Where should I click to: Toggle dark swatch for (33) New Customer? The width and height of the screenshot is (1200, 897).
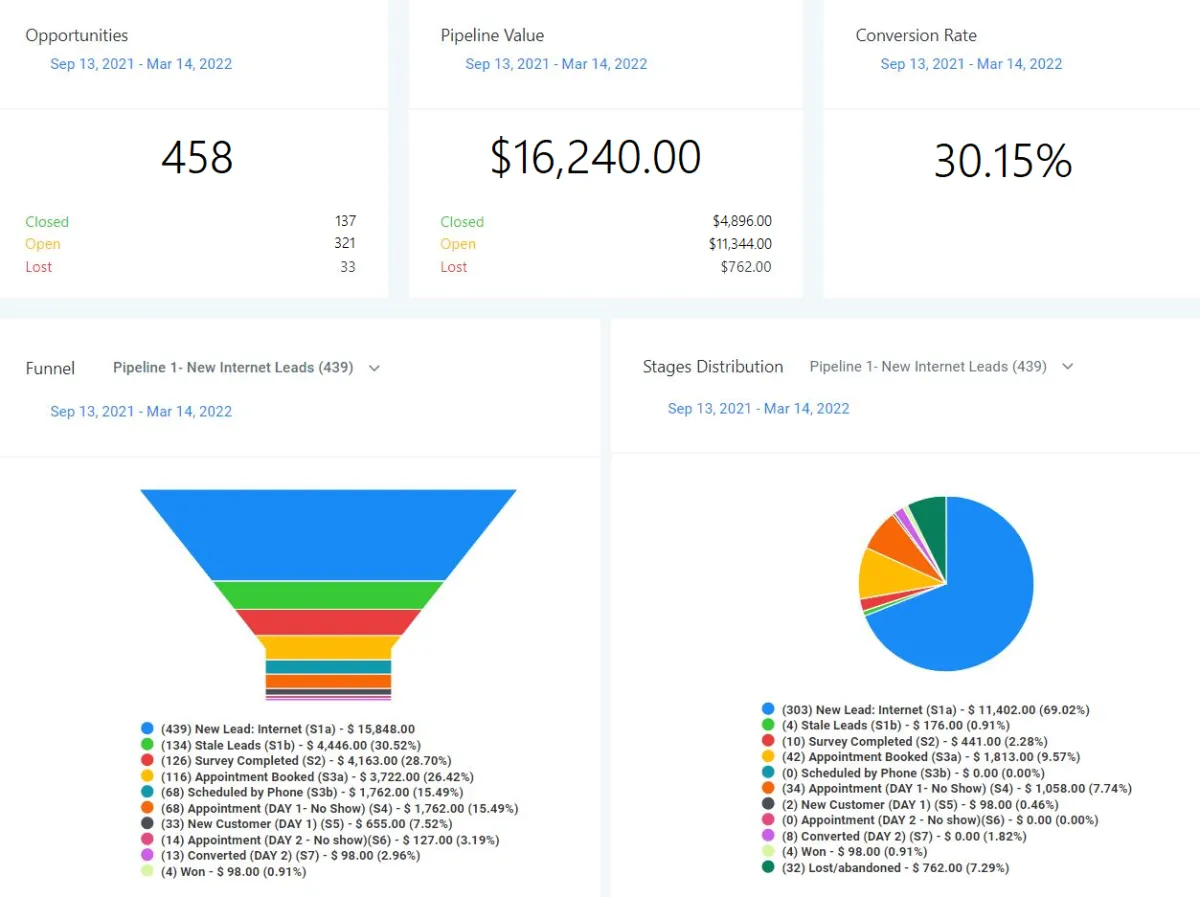click(148, 824)
